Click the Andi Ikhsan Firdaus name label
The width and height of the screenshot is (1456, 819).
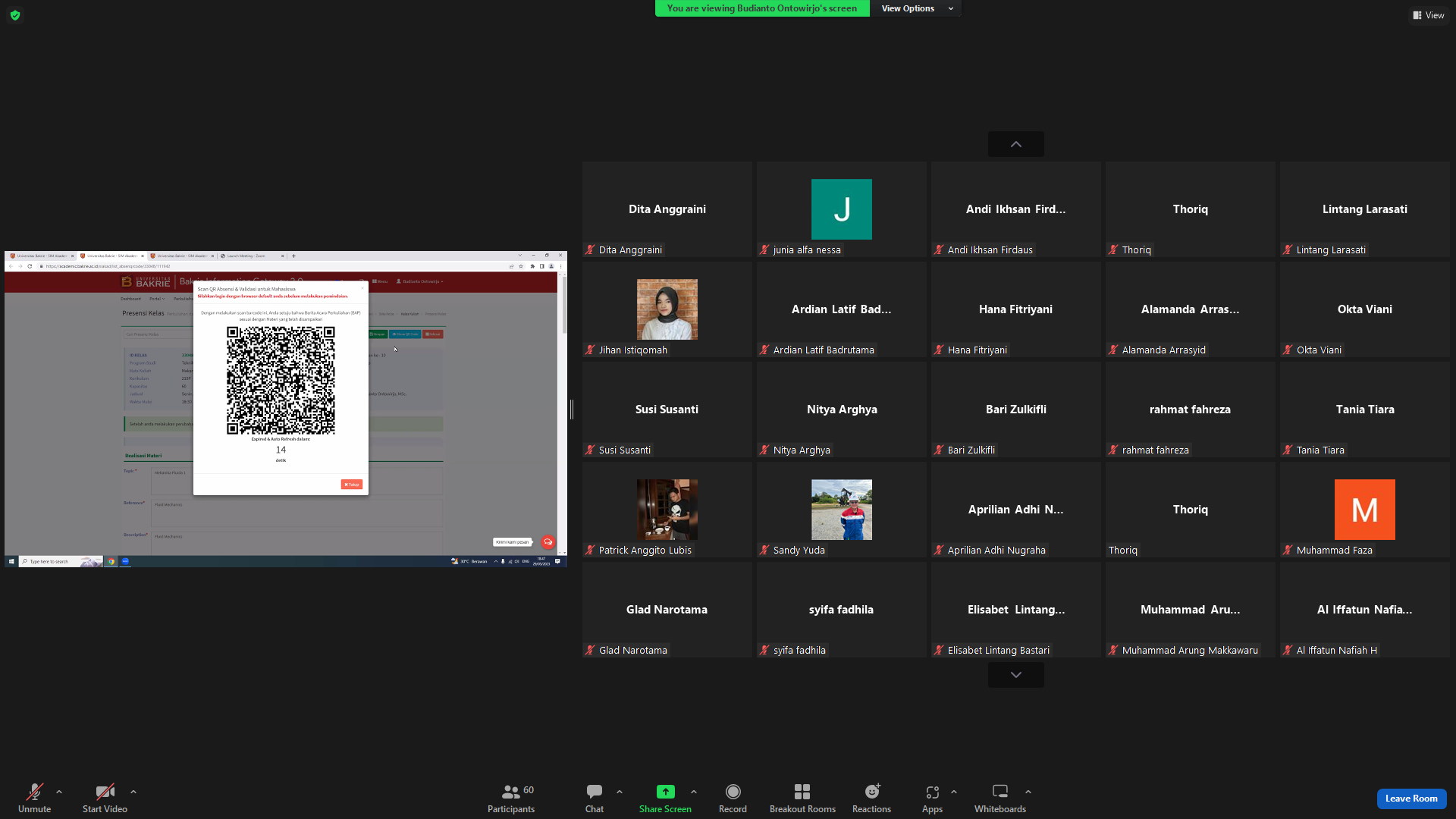[x=990, y=249]
